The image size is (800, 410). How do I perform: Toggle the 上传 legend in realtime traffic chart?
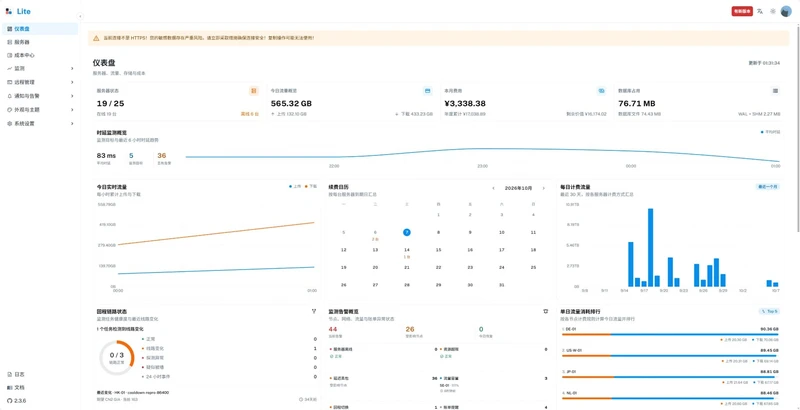[x=295, y=187]
